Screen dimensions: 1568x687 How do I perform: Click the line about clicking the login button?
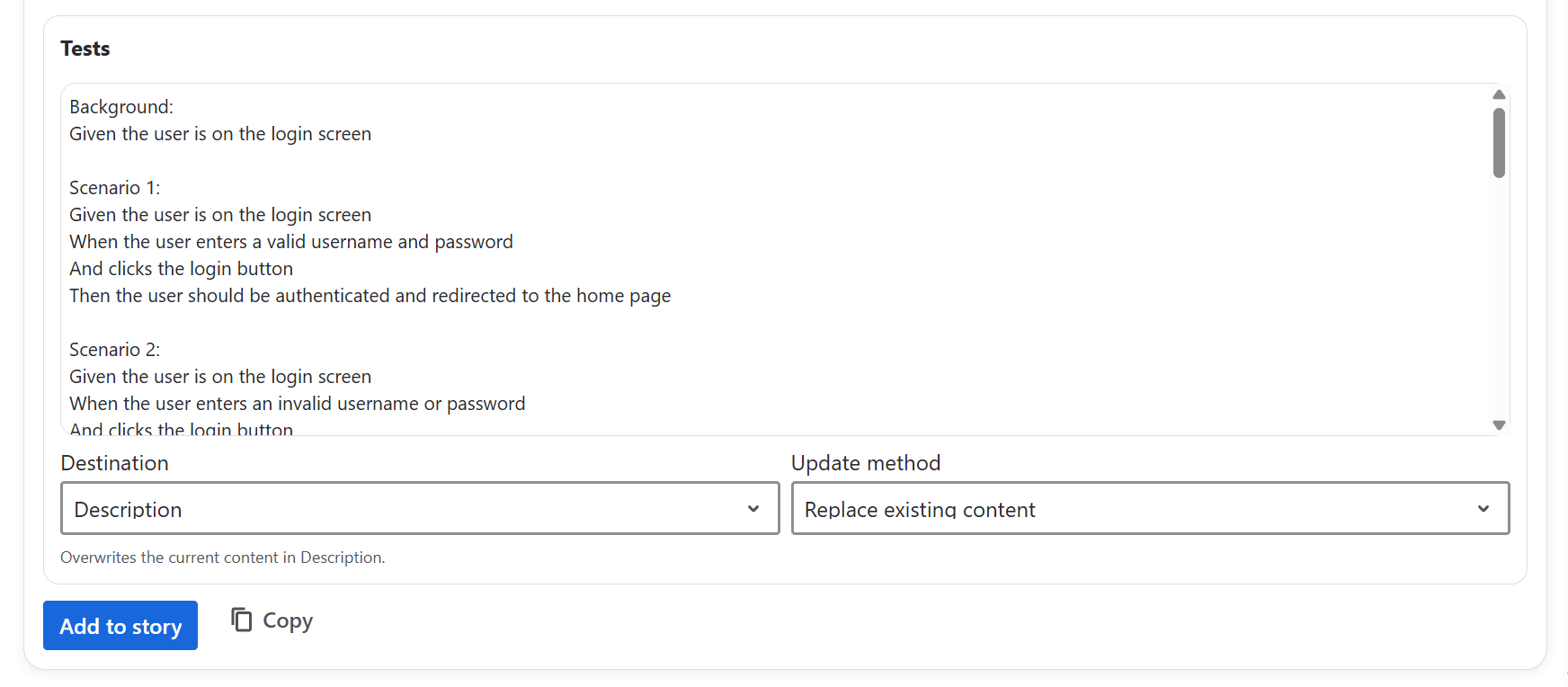pyautogui.click(x=181, y=268)
